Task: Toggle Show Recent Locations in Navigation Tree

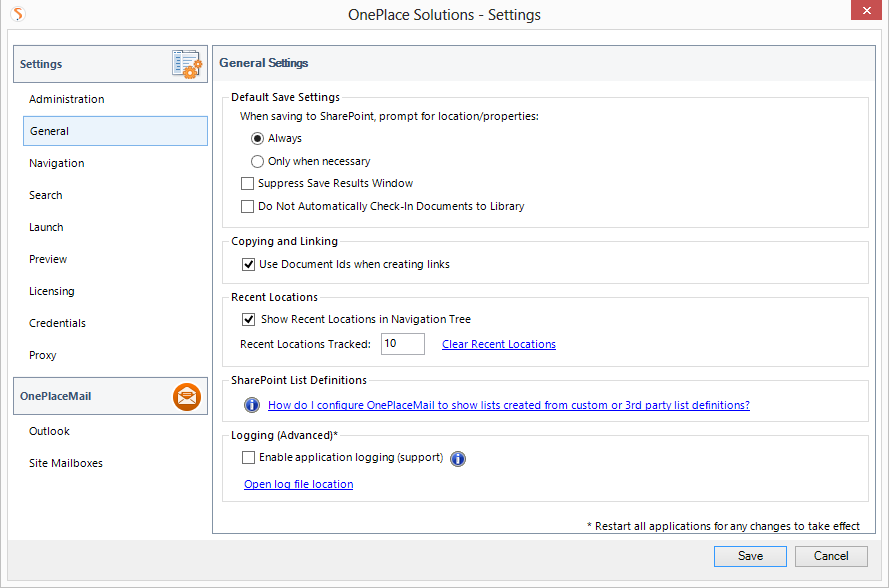Action: [249, 320]
